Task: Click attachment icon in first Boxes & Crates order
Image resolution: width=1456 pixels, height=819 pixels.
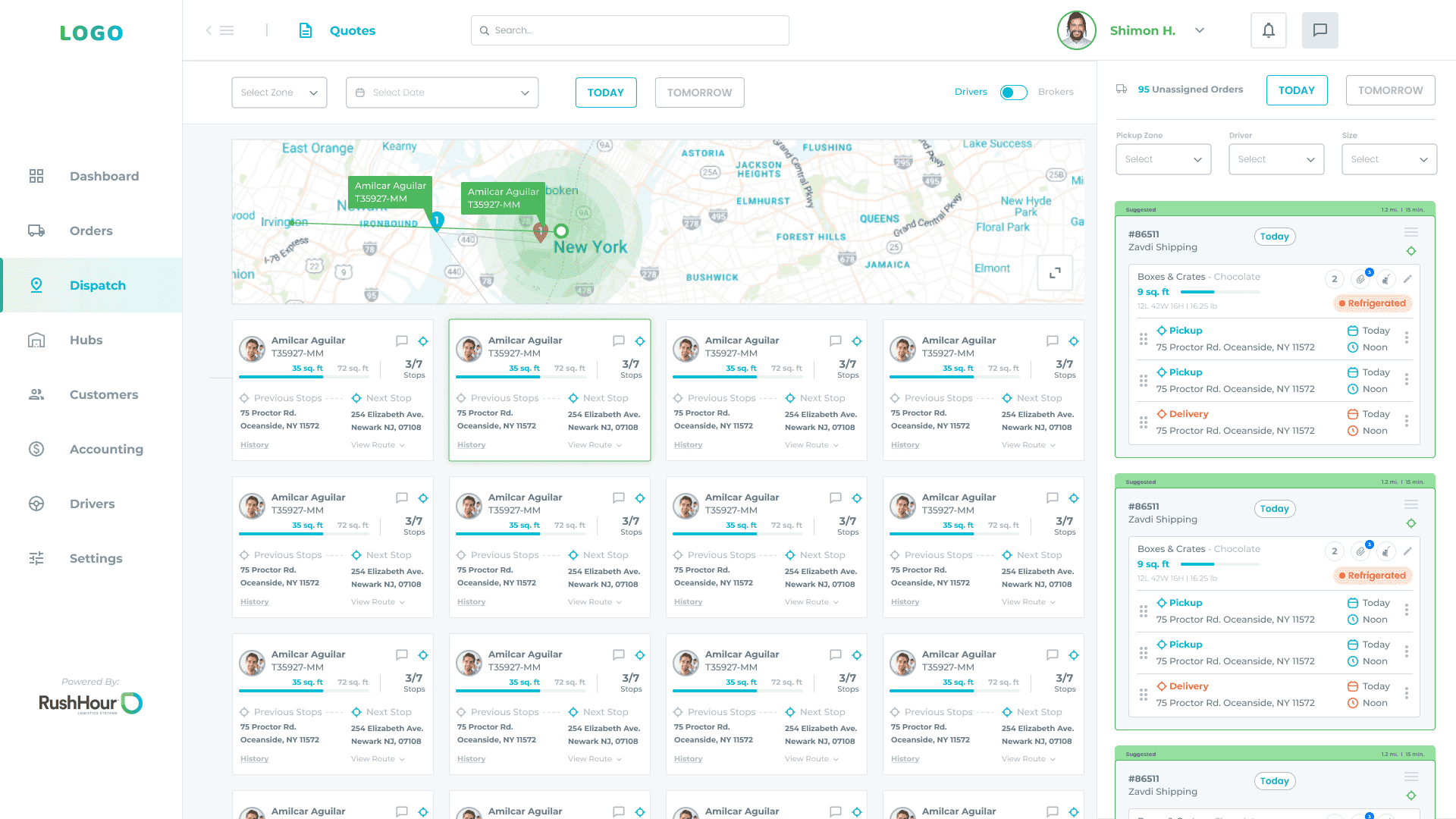Action: coord(1361,279)
